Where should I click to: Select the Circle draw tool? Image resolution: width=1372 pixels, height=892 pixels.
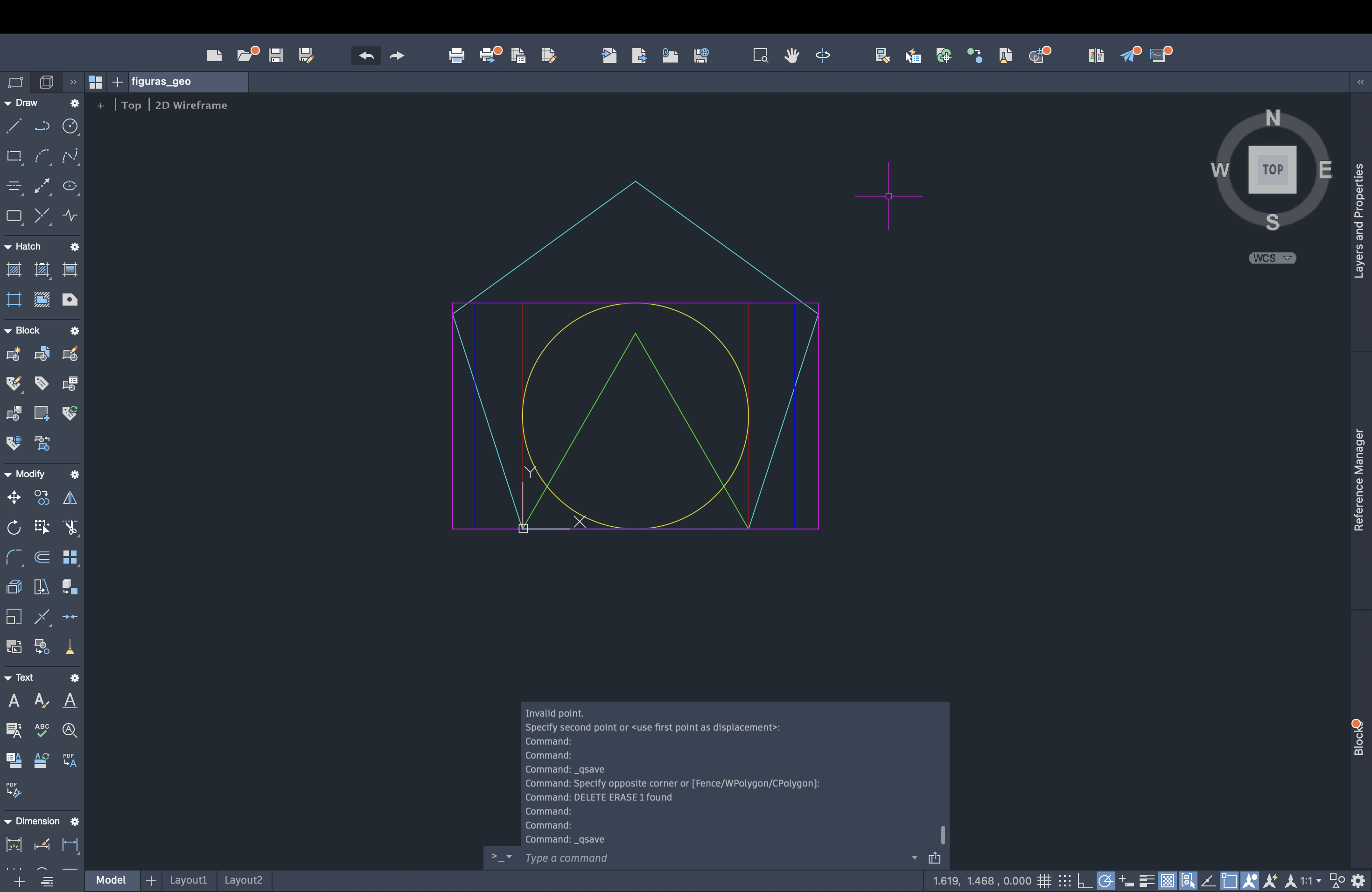tap(70, 126)
